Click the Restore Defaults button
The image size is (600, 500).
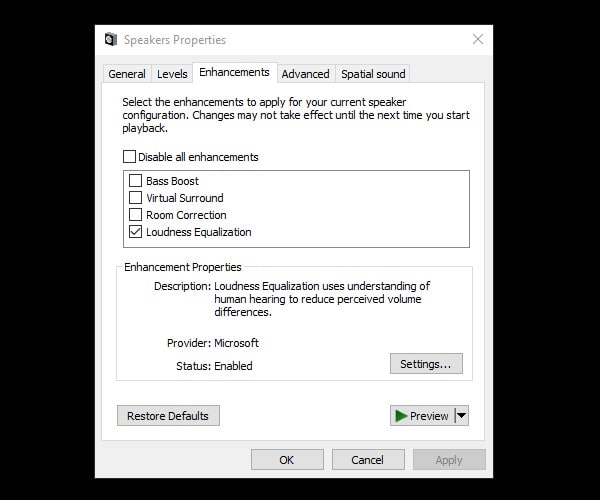(168, 416)
